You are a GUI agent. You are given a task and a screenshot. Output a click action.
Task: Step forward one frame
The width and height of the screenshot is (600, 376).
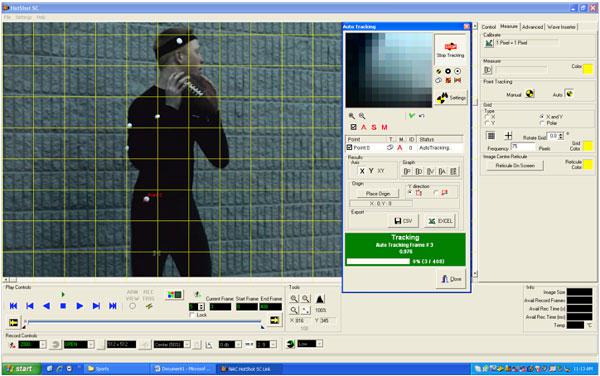point(96,306)
